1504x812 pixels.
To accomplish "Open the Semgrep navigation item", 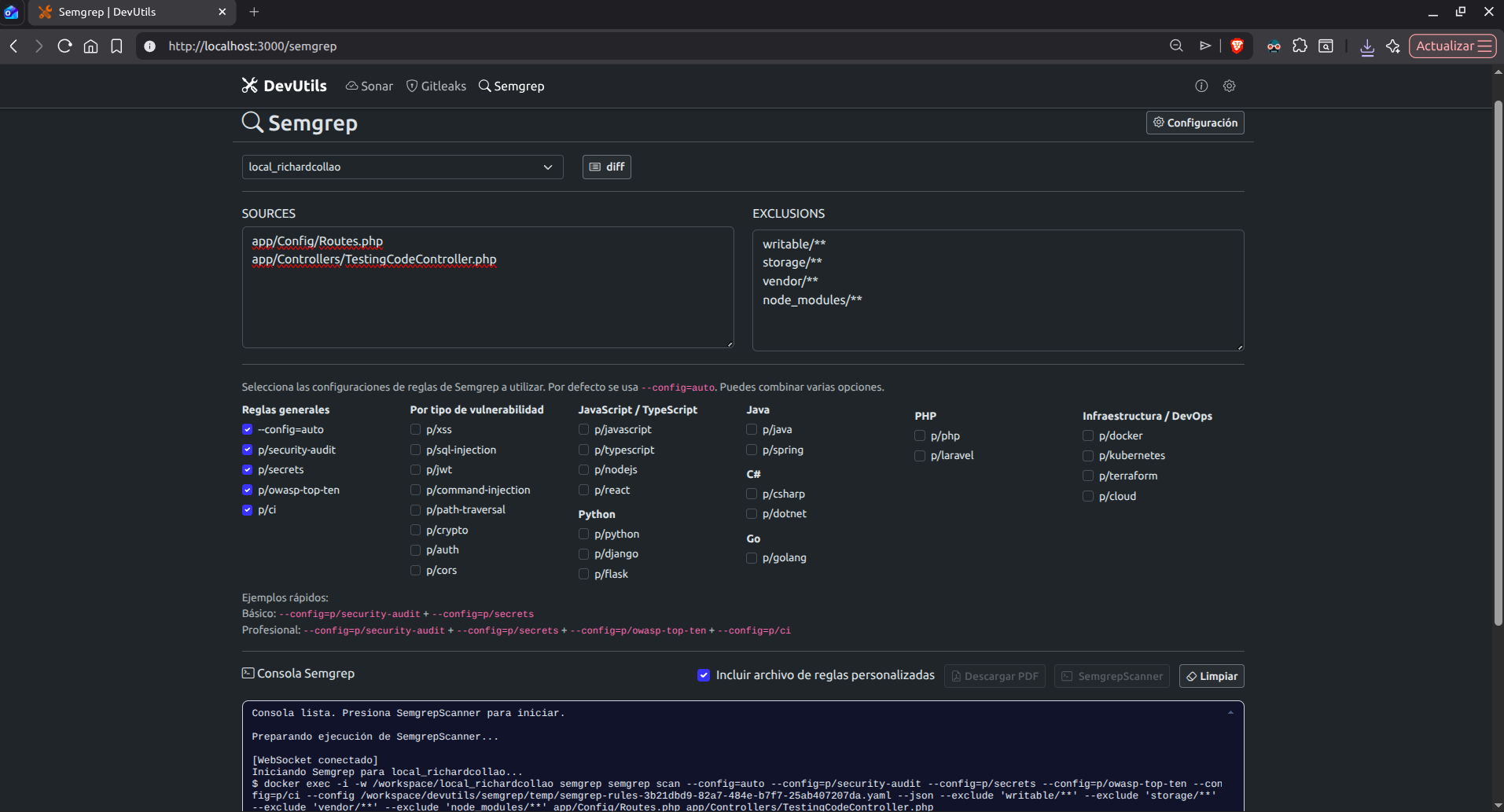I will 512,86.
